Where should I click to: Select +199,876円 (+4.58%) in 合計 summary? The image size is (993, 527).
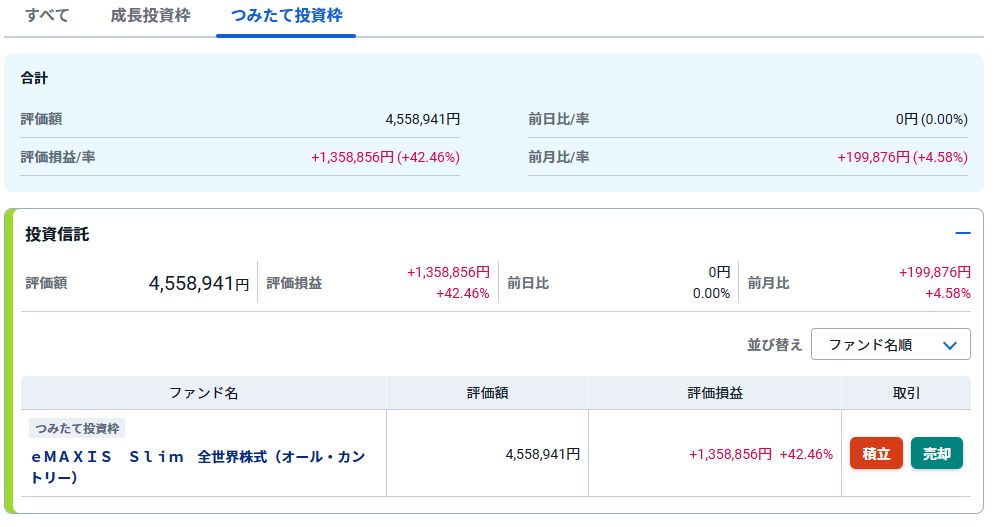(902, 157)
